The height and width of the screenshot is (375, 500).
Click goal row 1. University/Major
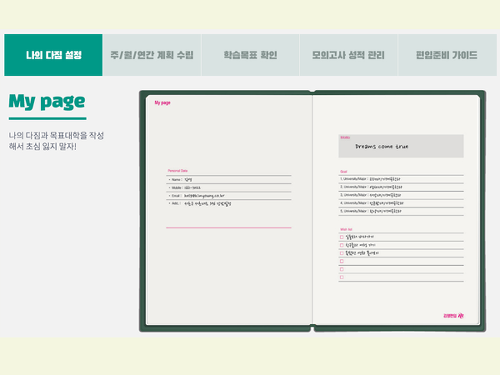coord(401,179)
